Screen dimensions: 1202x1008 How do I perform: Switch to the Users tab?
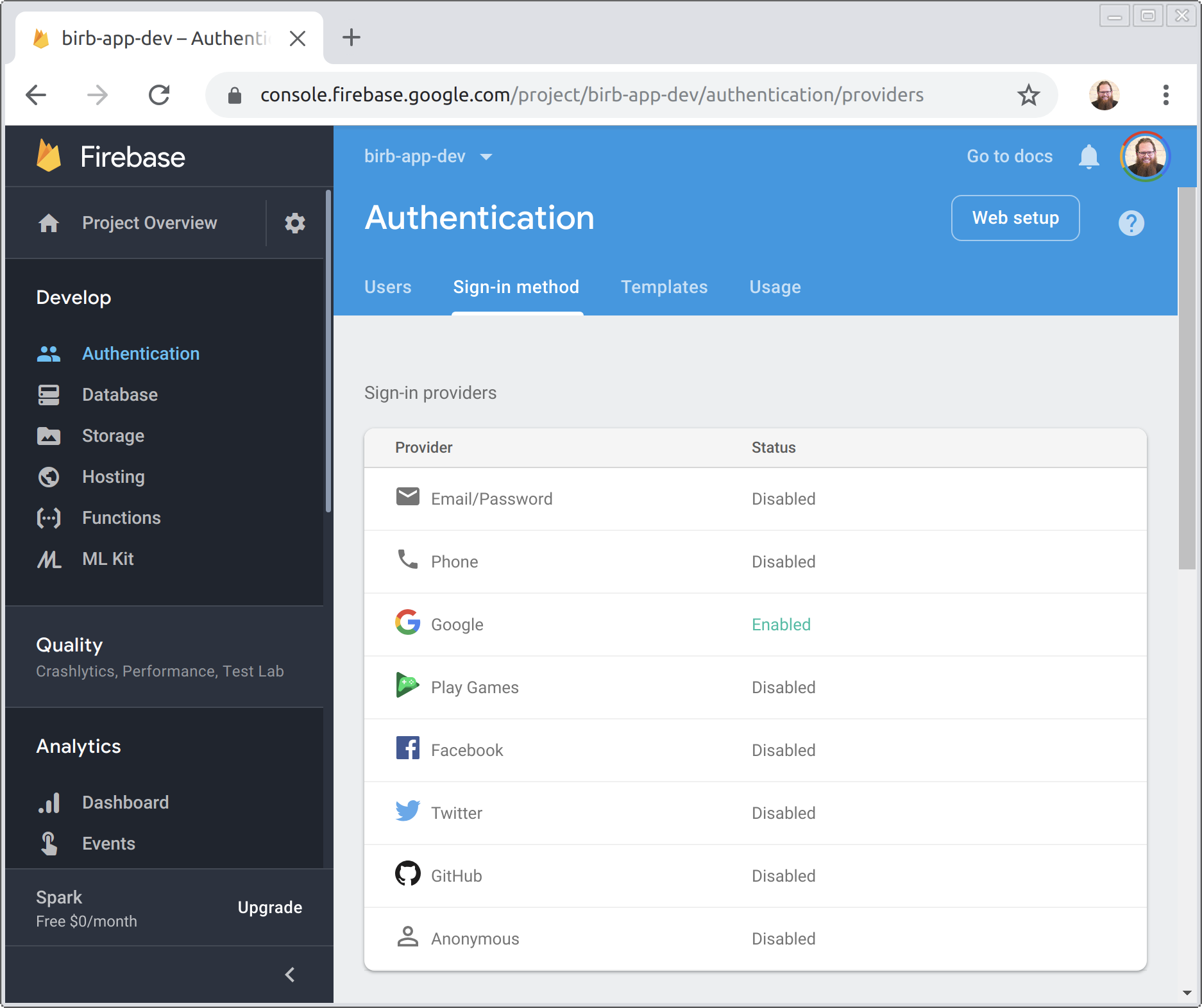[387, 287]
